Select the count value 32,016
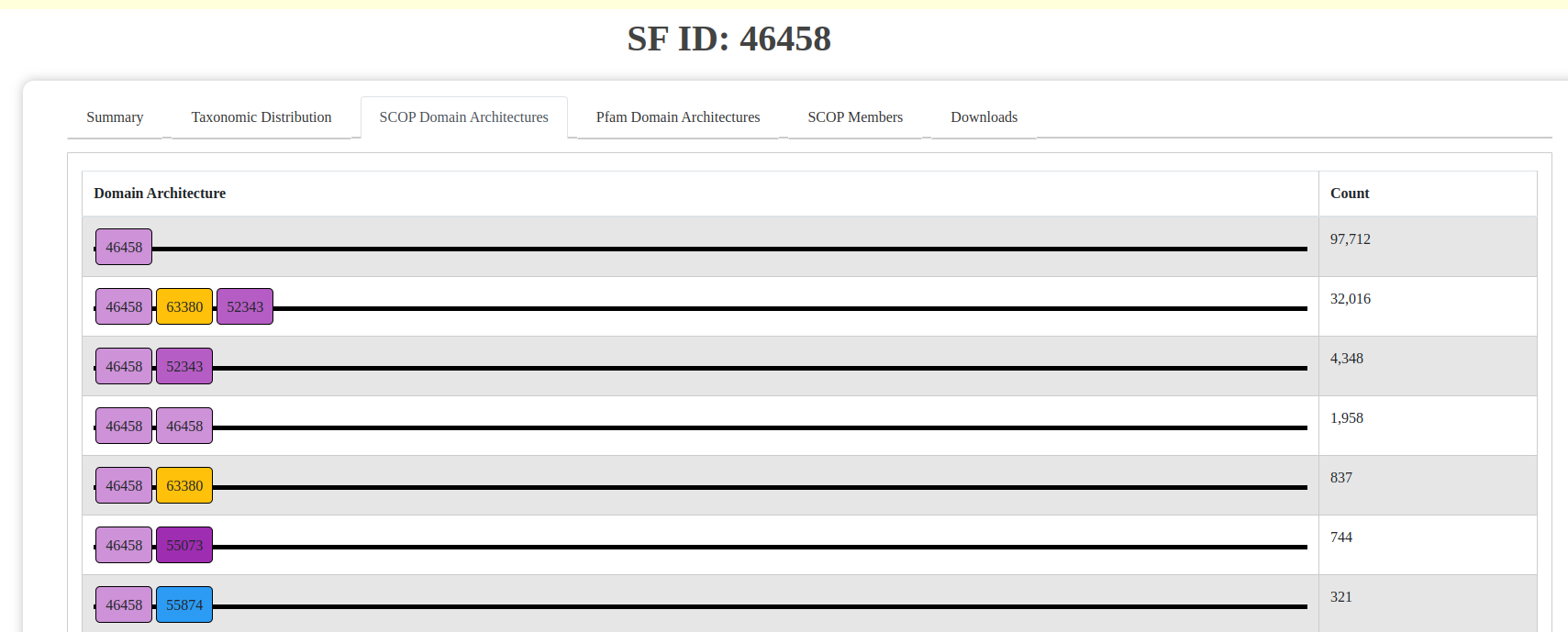This screenshot has width=1568, height=632. tap(1351, 299)
